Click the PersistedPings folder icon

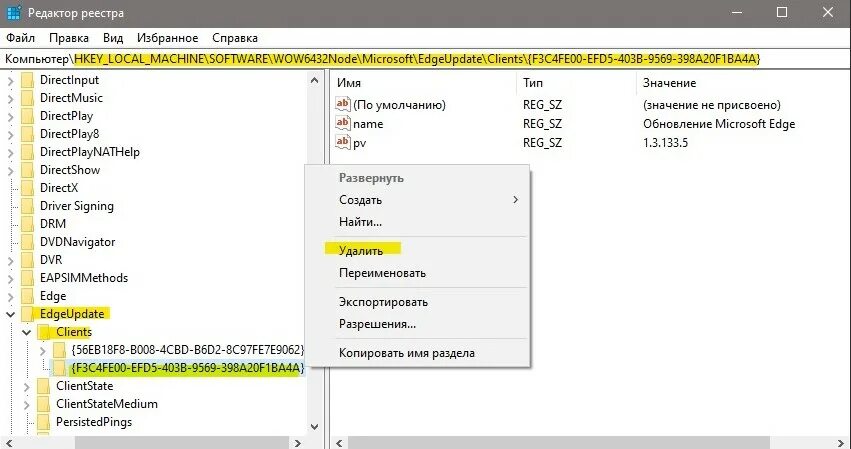click(43, 422)
